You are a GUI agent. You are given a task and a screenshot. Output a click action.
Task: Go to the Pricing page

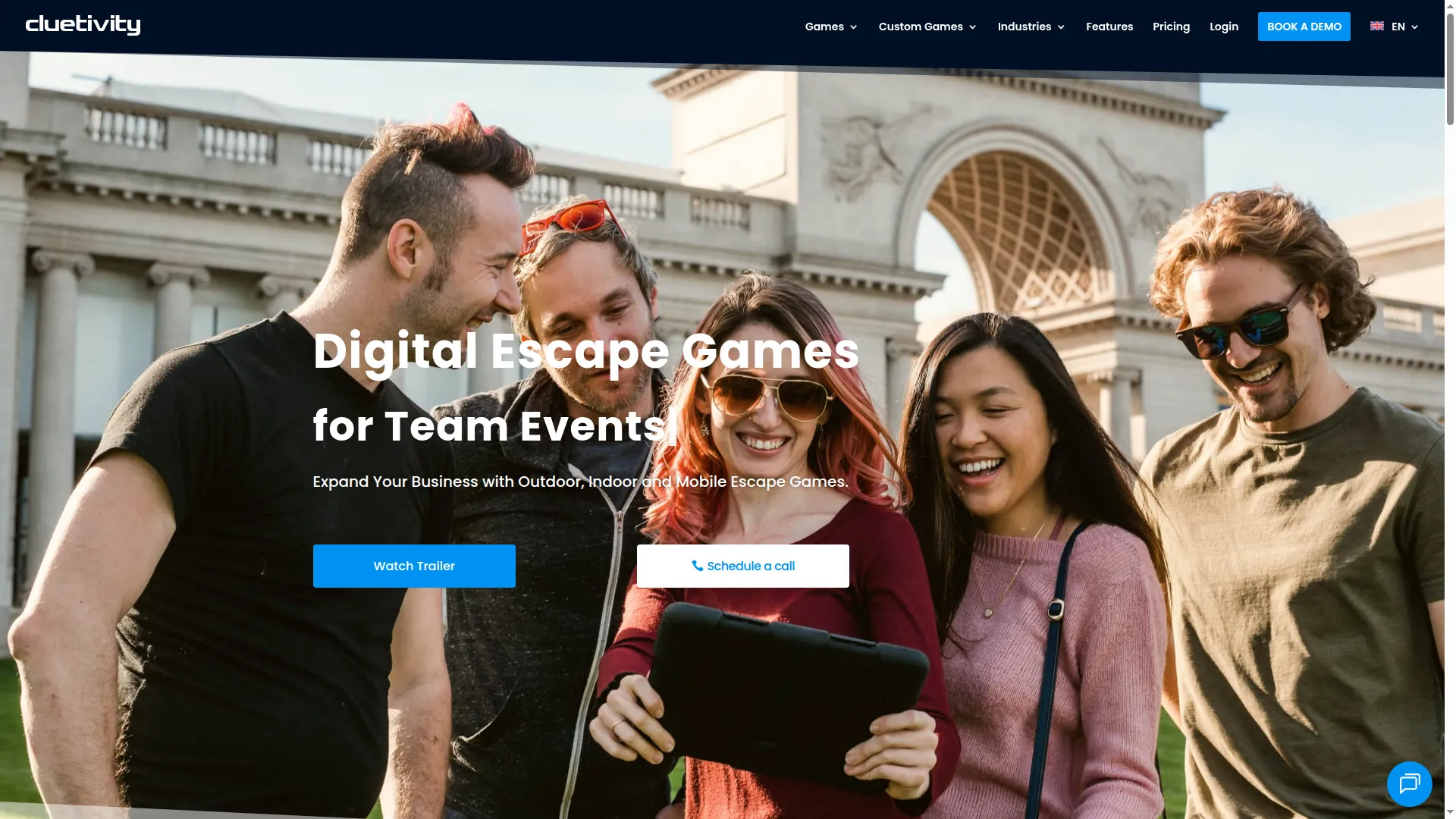(x=1171, y=27)
